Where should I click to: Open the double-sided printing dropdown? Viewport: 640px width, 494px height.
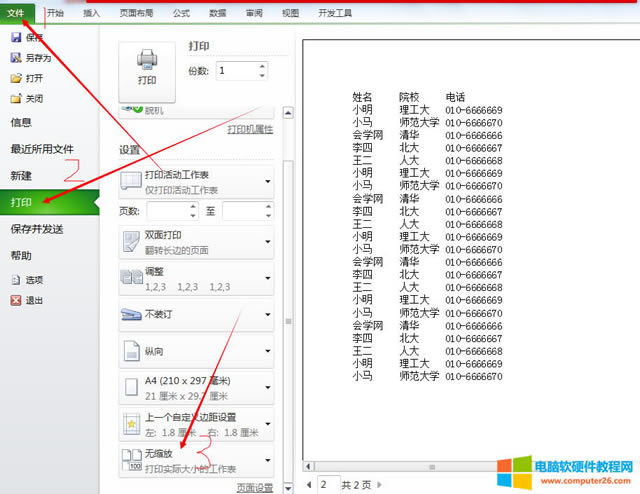[x=268, y=243]
